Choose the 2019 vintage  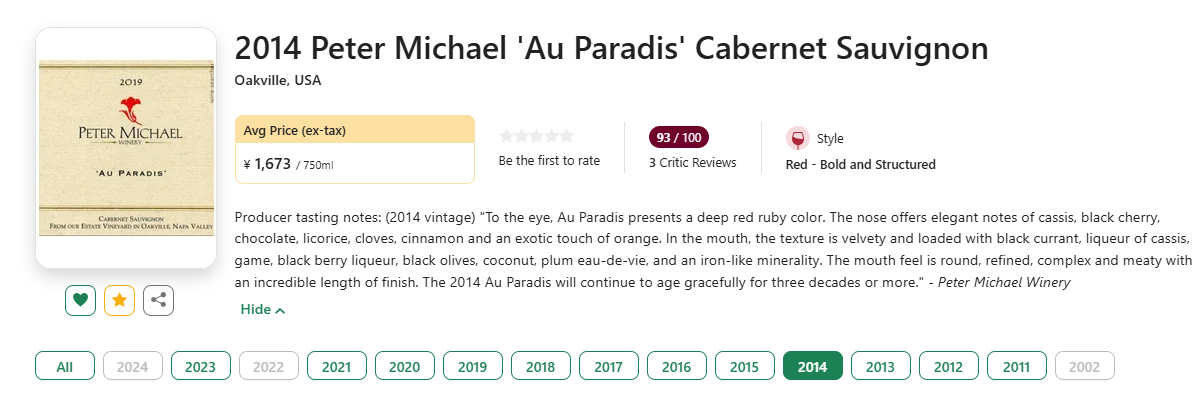473,367
